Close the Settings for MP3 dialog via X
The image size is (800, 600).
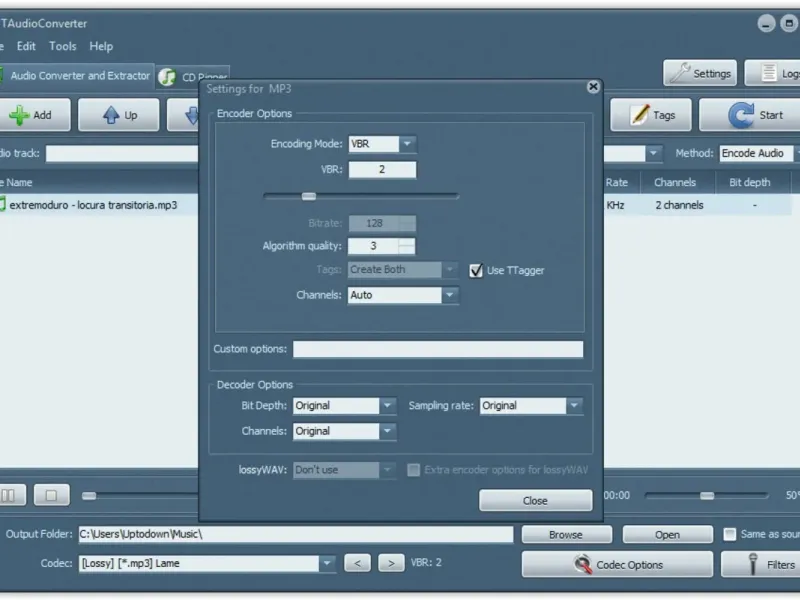point(593,87)
